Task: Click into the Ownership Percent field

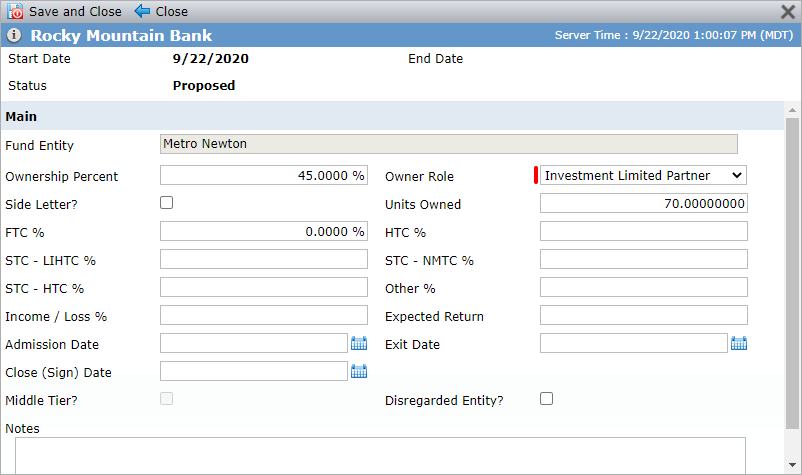Action: pyautogui.click(x=263, y=175)
